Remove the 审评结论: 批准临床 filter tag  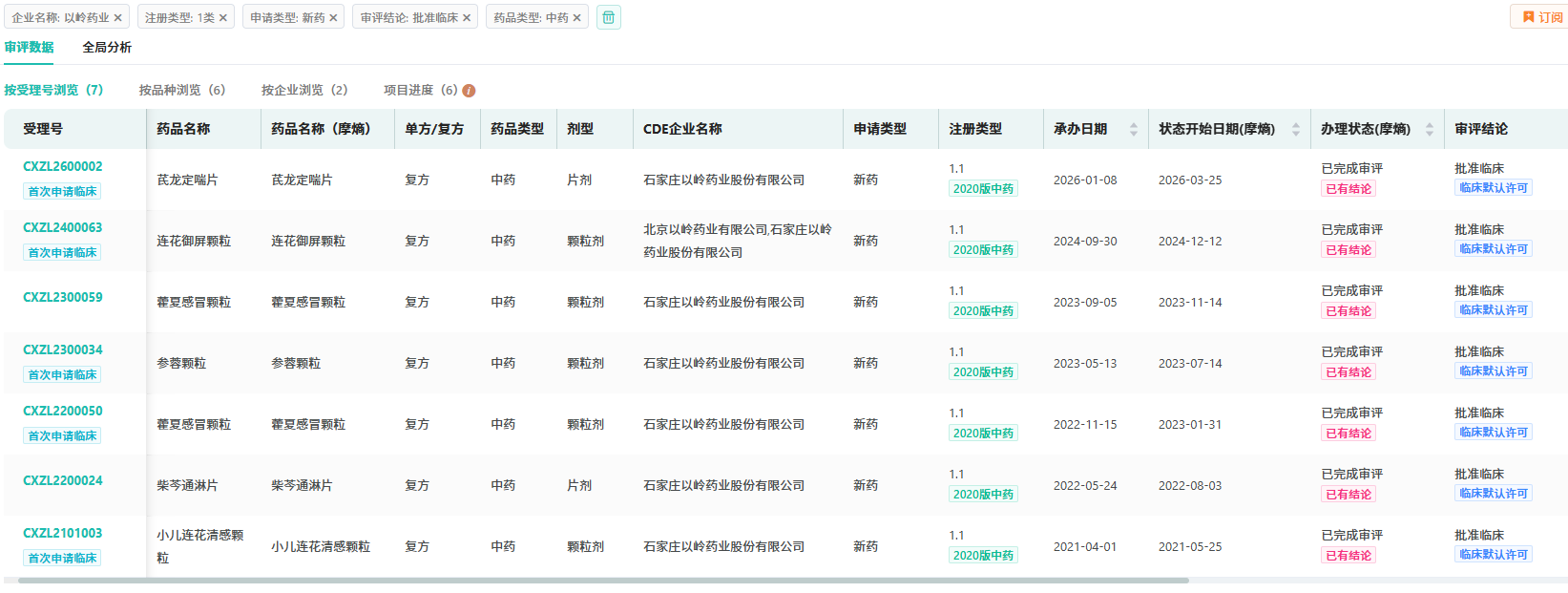(467, 18)
